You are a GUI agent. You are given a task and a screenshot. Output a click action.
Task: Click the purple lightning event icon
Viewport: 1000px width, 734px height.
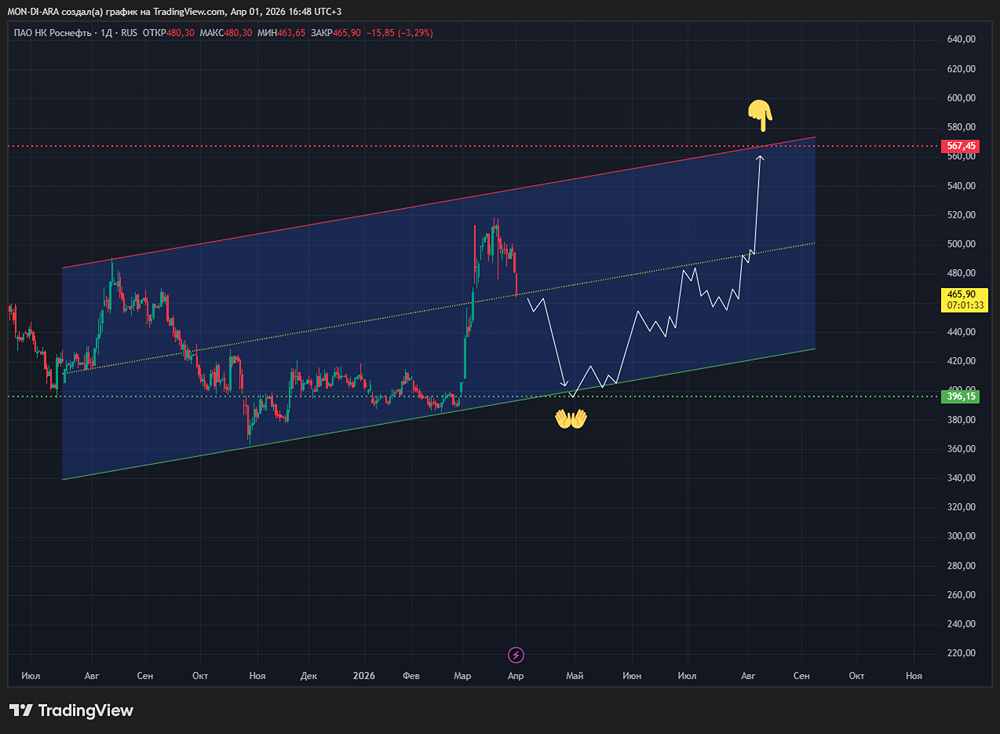(515, 655)
